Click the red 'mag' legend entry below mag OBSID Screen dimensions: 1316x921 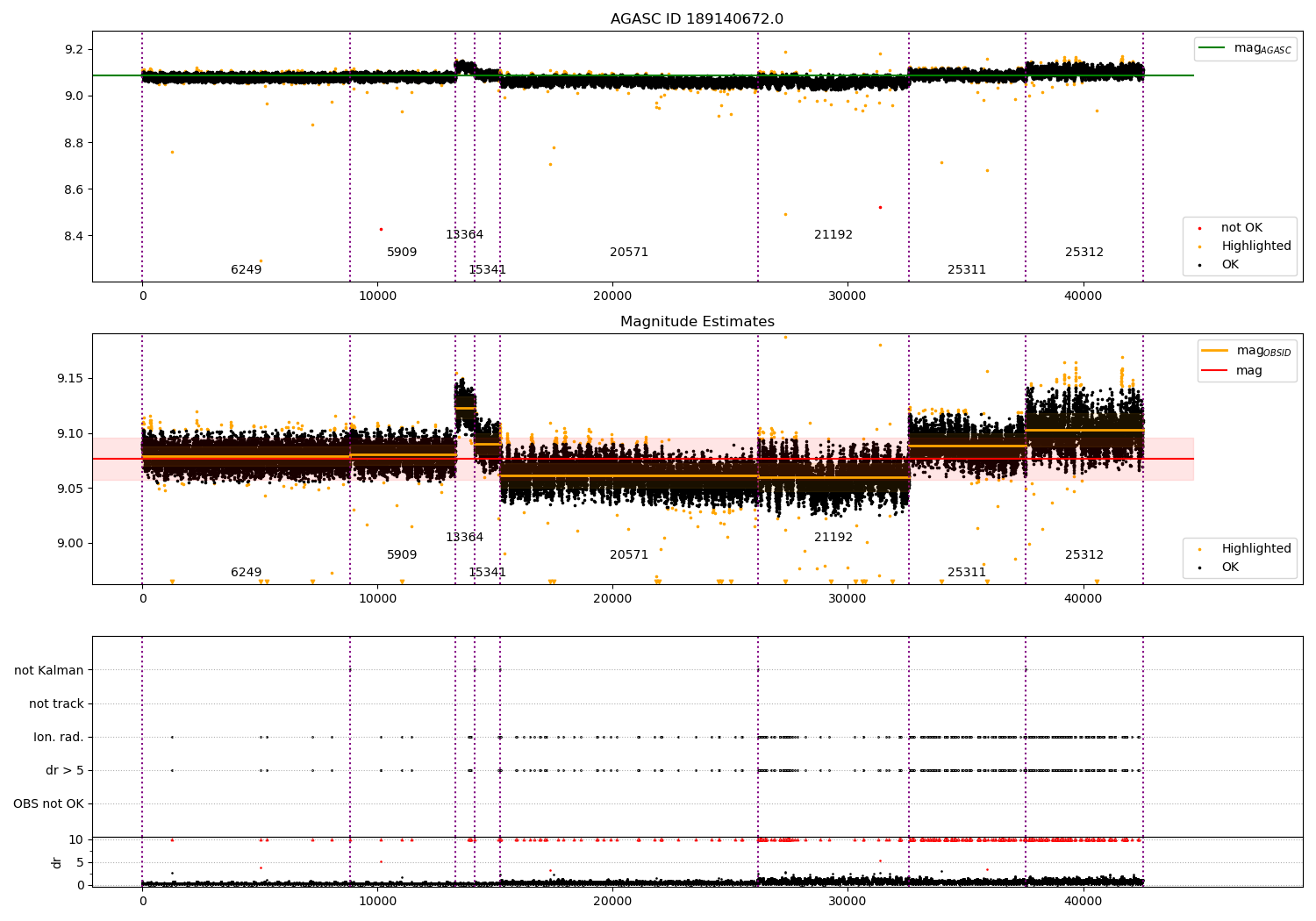tap(1233, 371)
